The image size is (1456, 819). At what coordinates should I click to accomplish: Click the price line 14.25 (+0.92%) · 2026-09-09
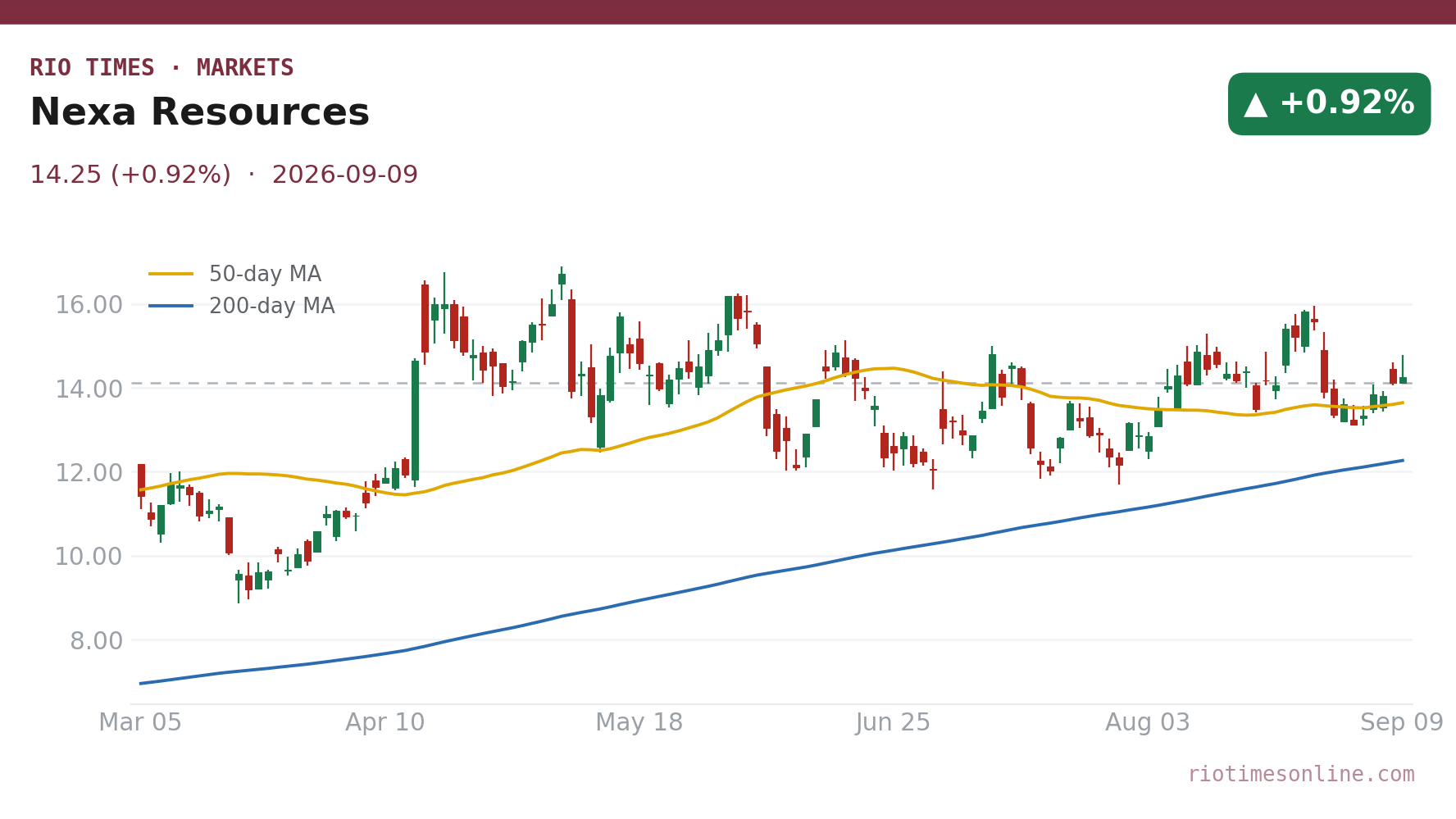[x=224, y=175]
